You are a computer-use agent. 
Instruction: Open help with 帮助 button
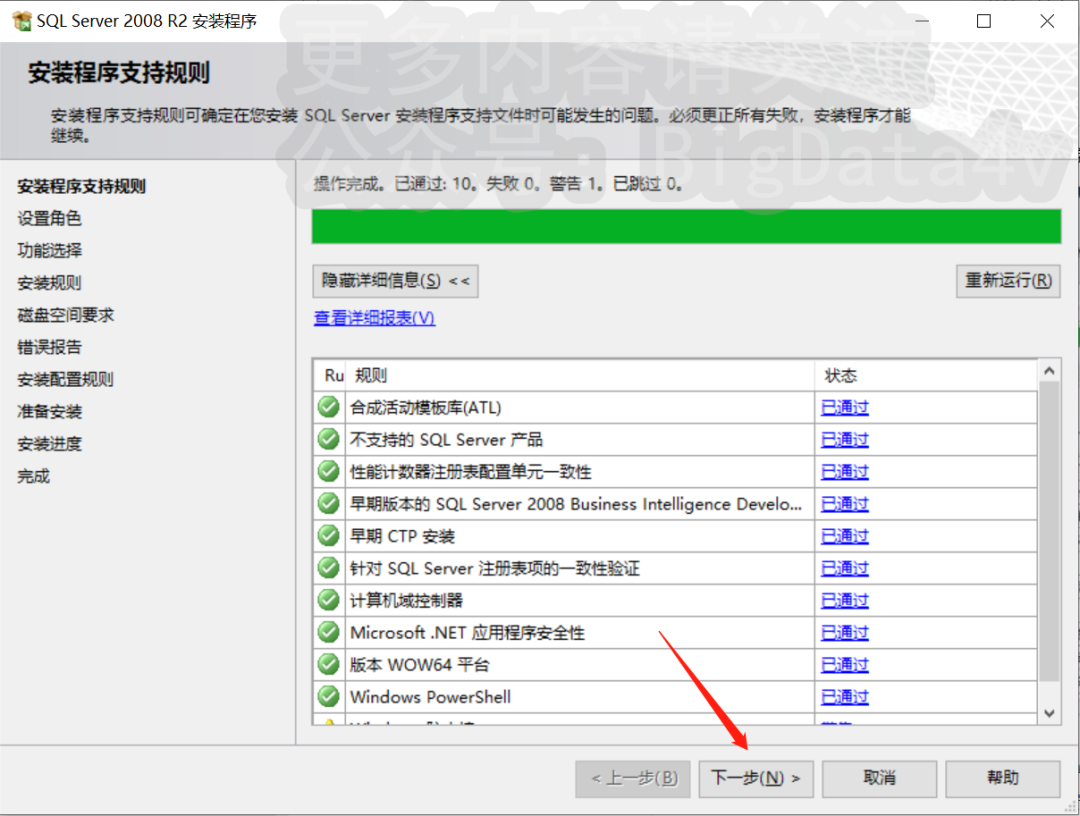click(x=1003, y=779)
